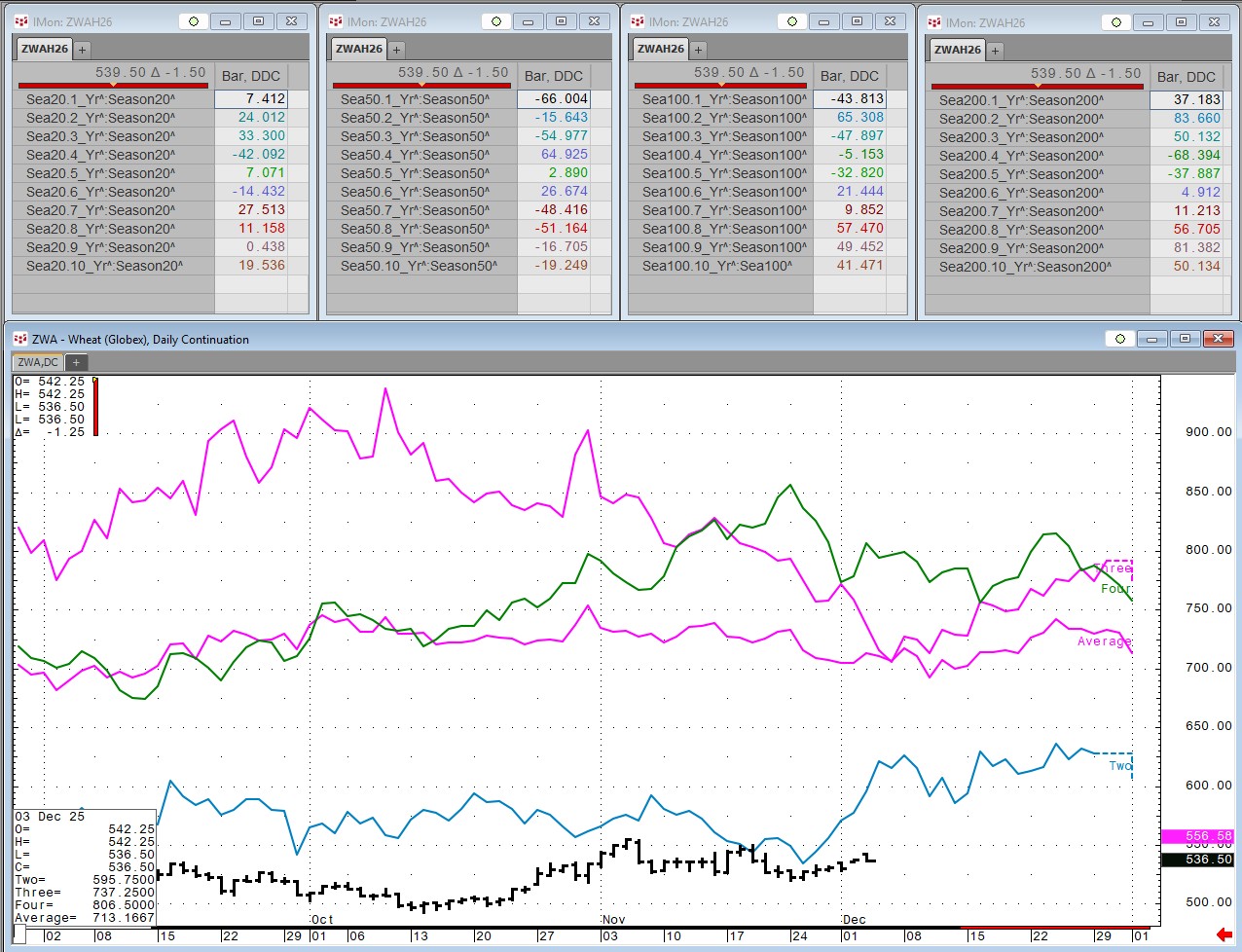This screenshot has width=1242, height=952.
Task: Click the Bar, DDC column header in the first IMon
Action: 251,76
